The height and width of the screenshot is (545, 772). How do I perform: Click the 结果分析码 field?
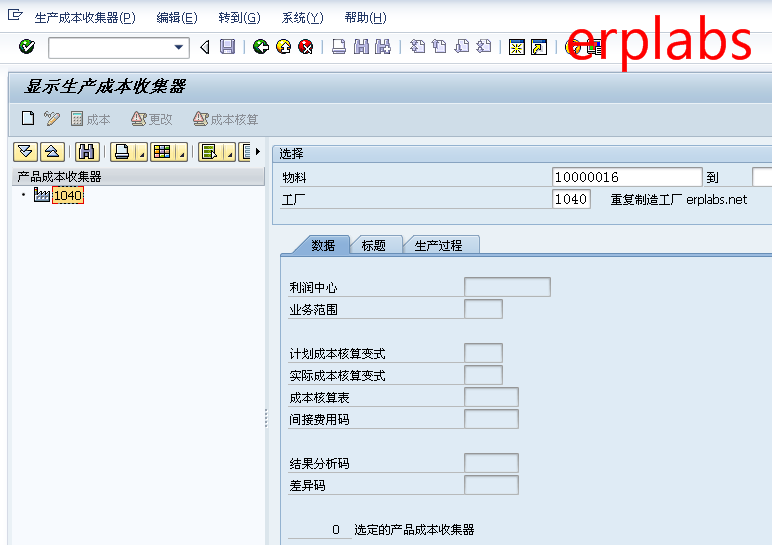491,463
